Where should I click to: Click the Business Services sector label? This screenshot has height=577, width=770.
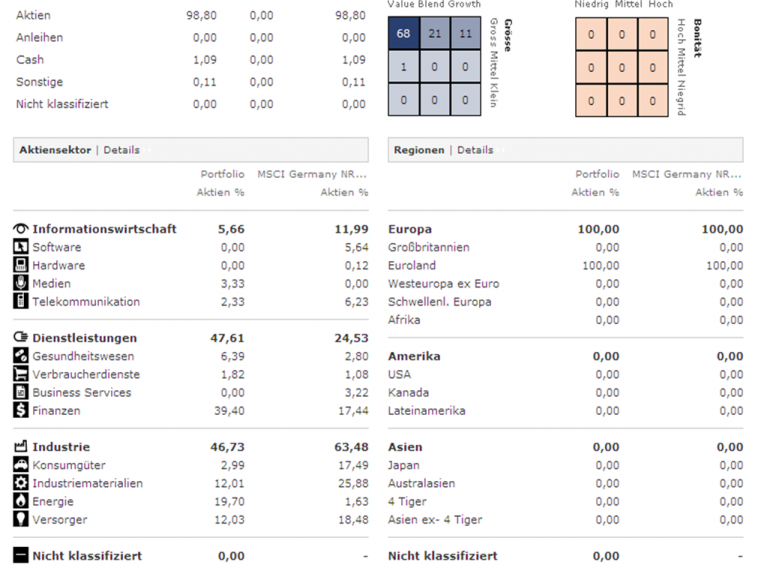coord(82,392)
